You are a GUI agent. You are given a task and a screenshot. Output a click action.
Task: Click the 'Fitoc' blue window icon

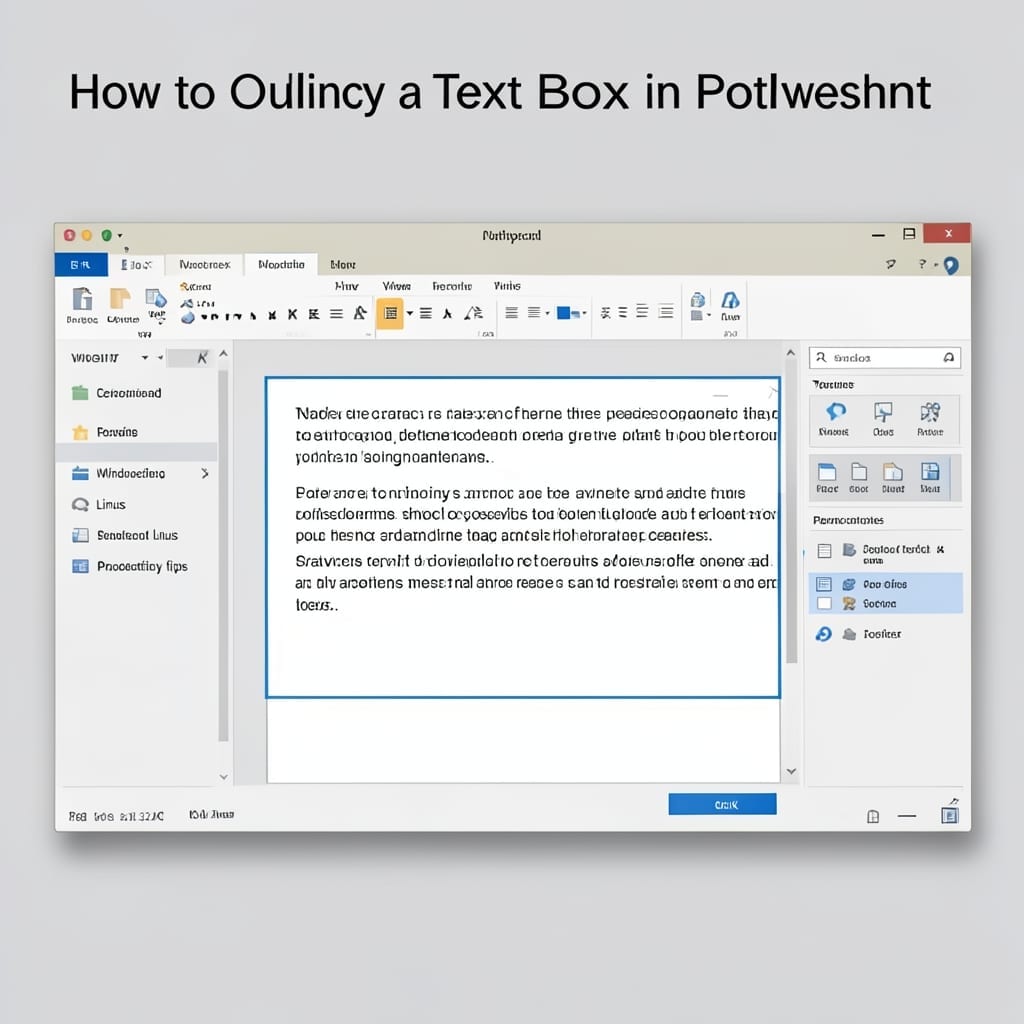tap(827, 472)
